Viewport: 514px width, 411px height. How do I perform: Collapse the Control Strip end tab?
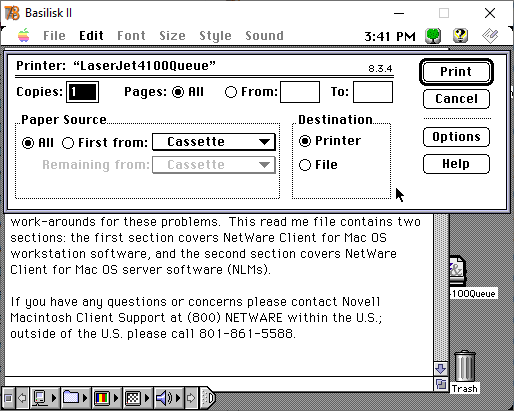click(x=208, y=398)
